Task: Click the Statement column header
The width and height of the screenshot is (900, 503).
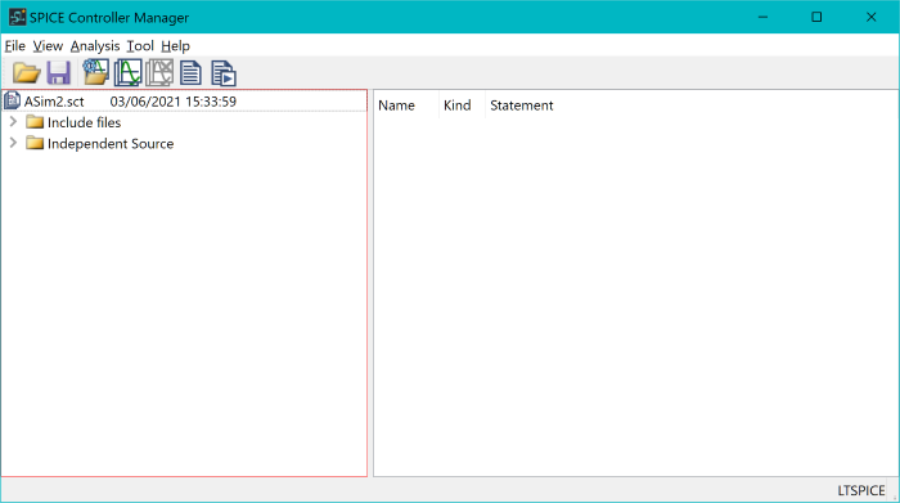Action: 522,105
